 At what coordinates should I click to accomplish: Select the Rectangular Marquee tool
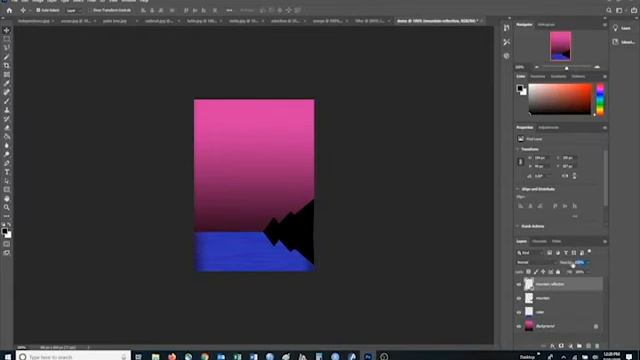(x=7, y=39)
